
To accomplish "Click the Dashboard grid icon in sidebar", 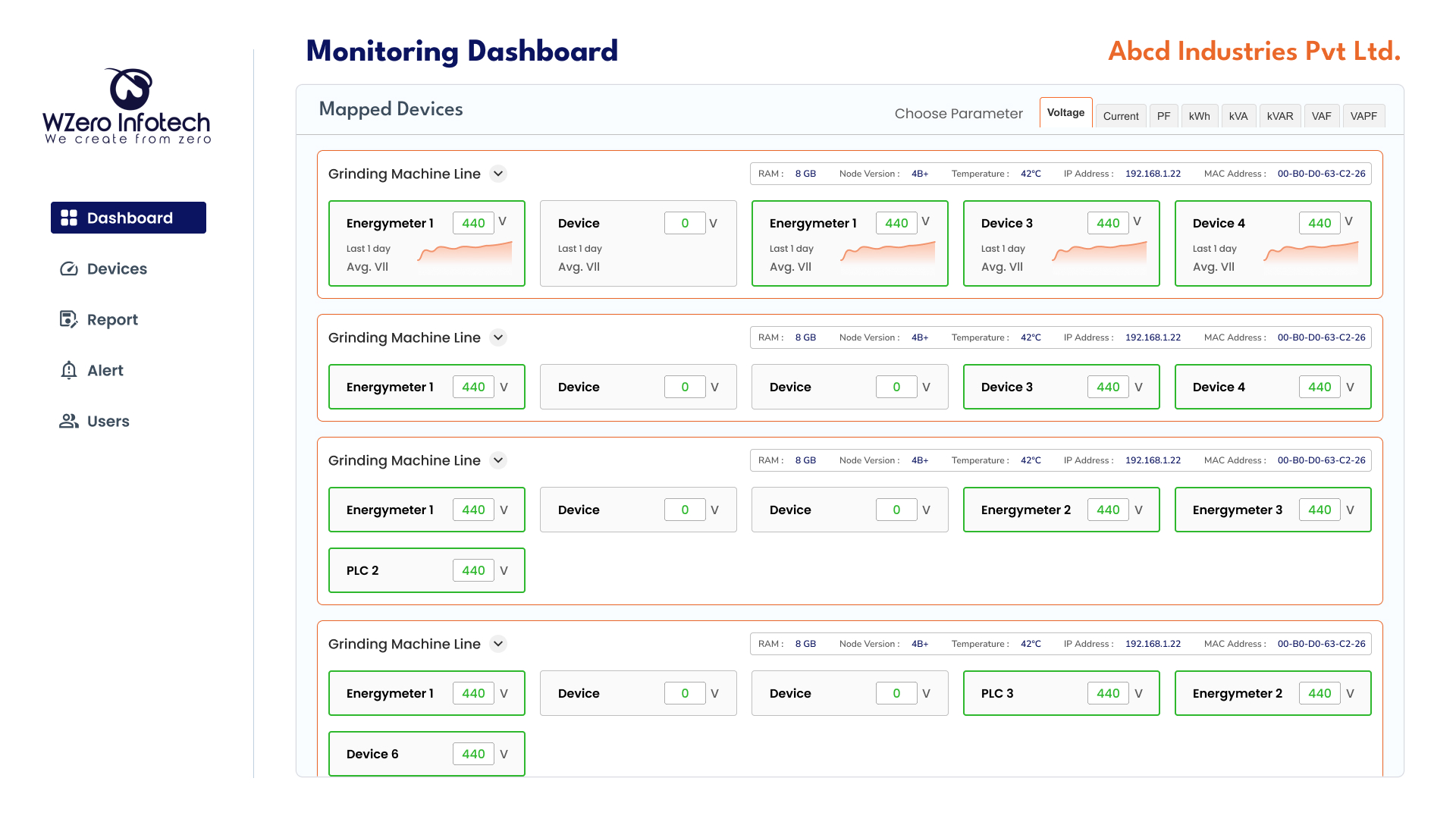I will (x=69, y=218).
